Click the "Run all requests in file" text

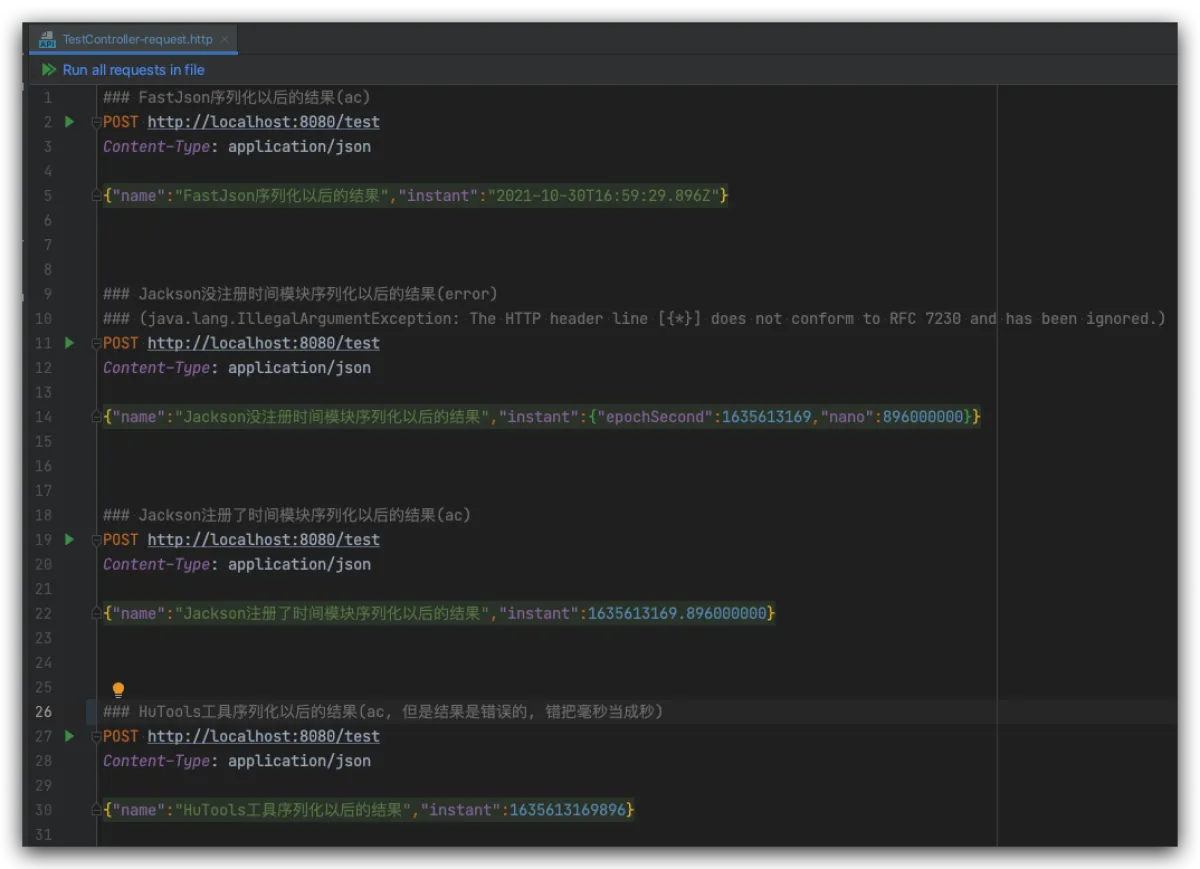(x=133, y=70)
